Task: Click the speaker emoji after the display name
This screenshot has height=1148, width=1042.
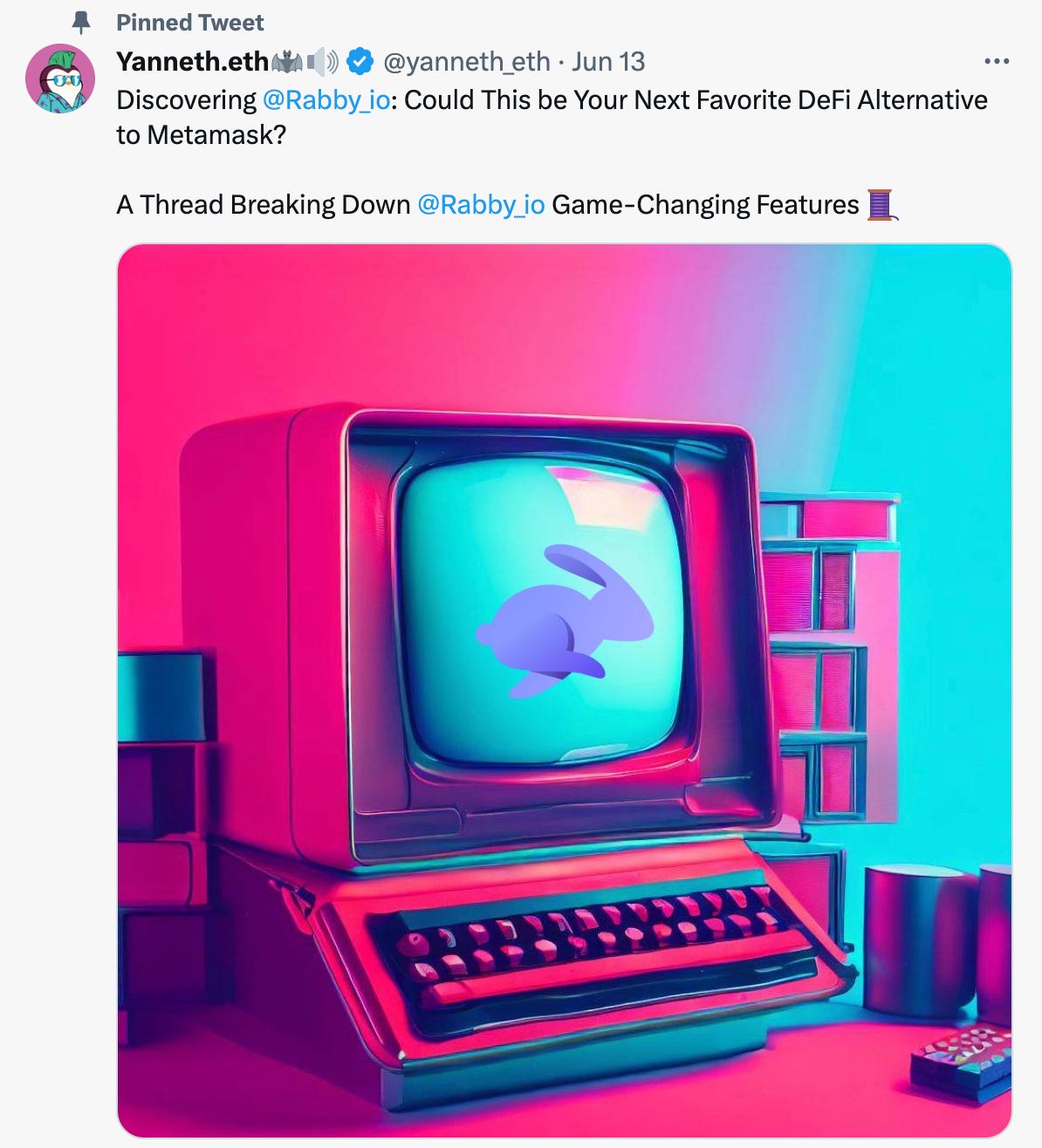Action: [x=323, y=62]
